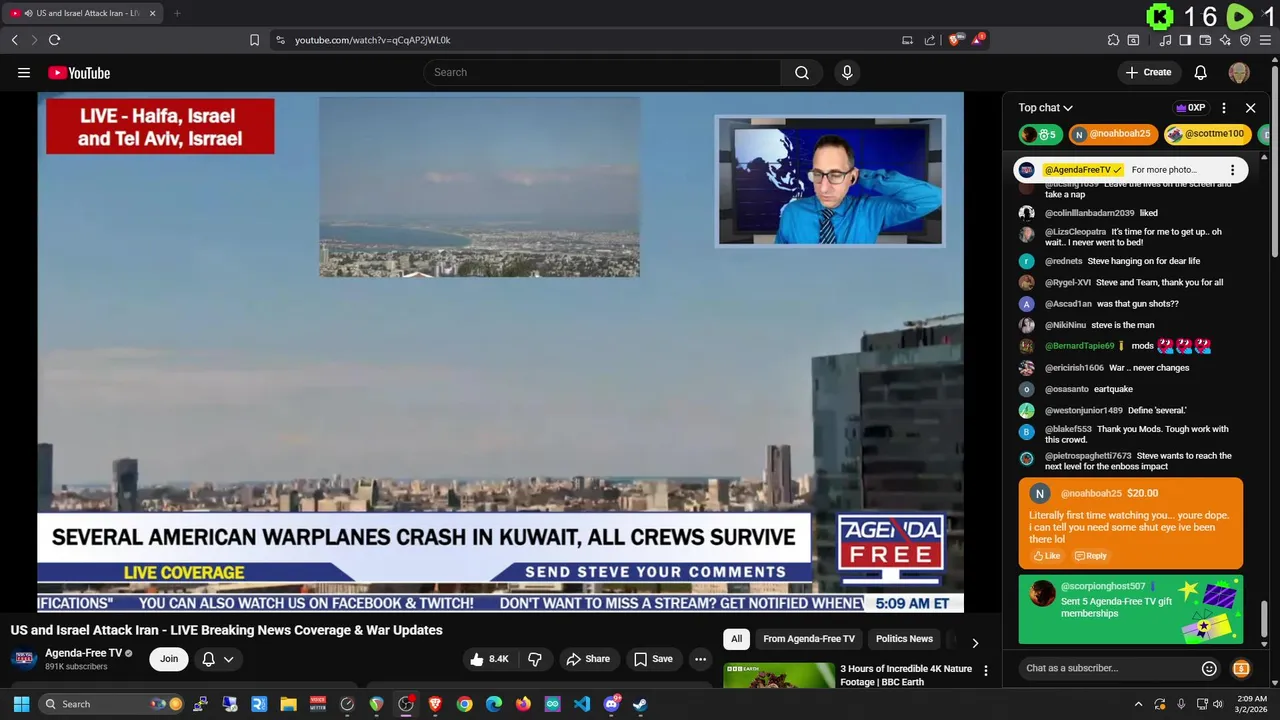Like the video with 8.4K likes
The height and width of the screenshot is (720, 1280).
click(x=490, y=659)
